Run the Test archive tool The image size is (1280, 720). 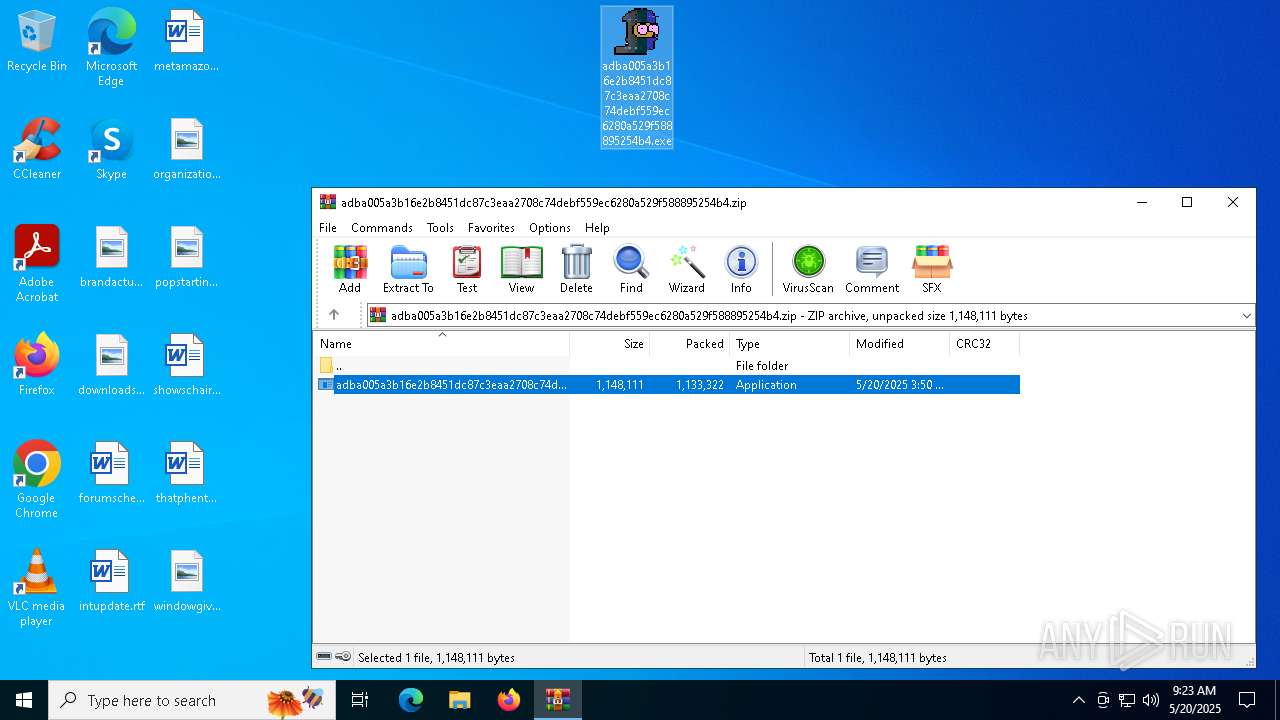467,269
